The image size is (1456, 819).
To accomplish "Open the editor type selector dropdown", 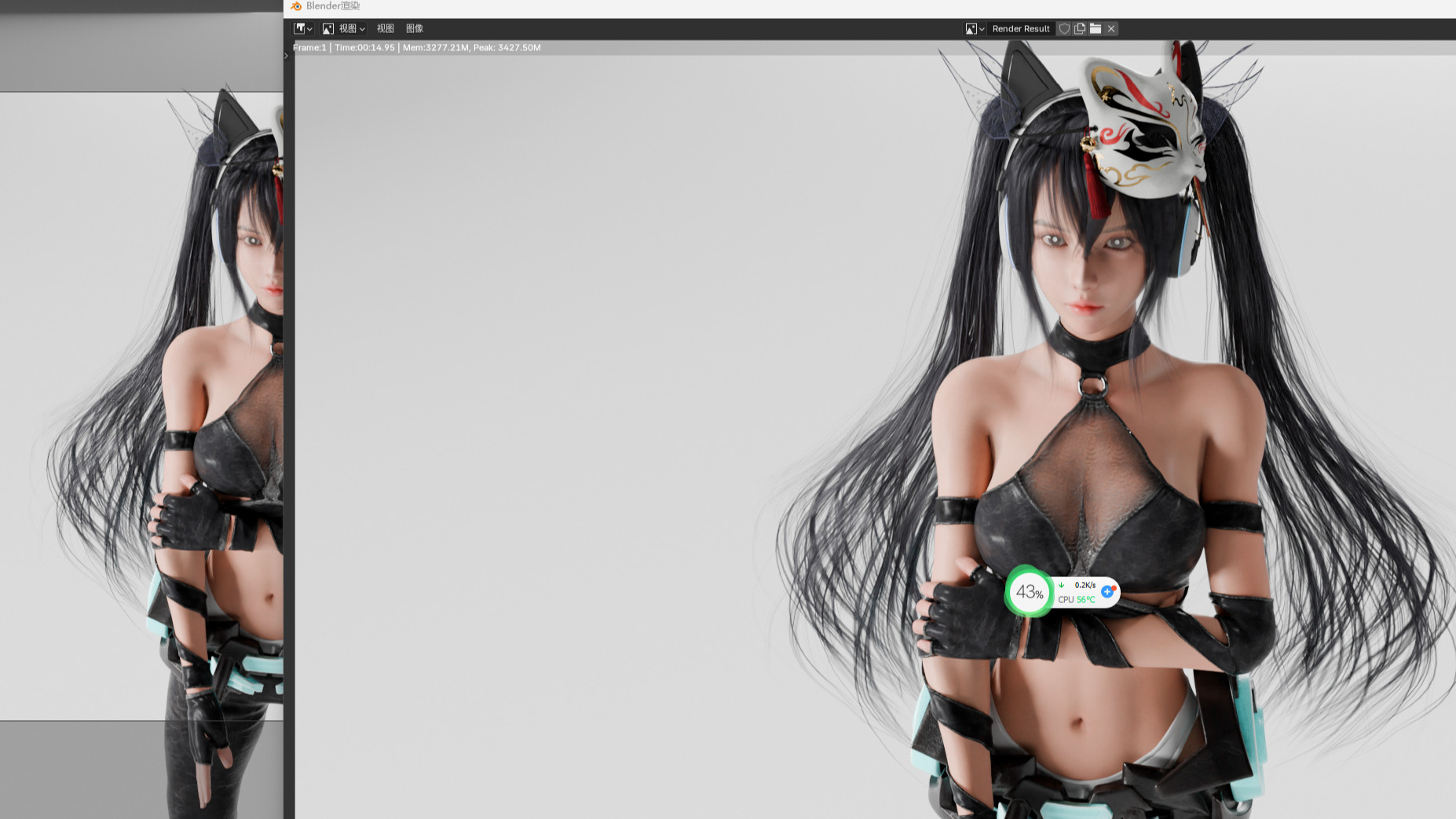I will pos(303,29).
